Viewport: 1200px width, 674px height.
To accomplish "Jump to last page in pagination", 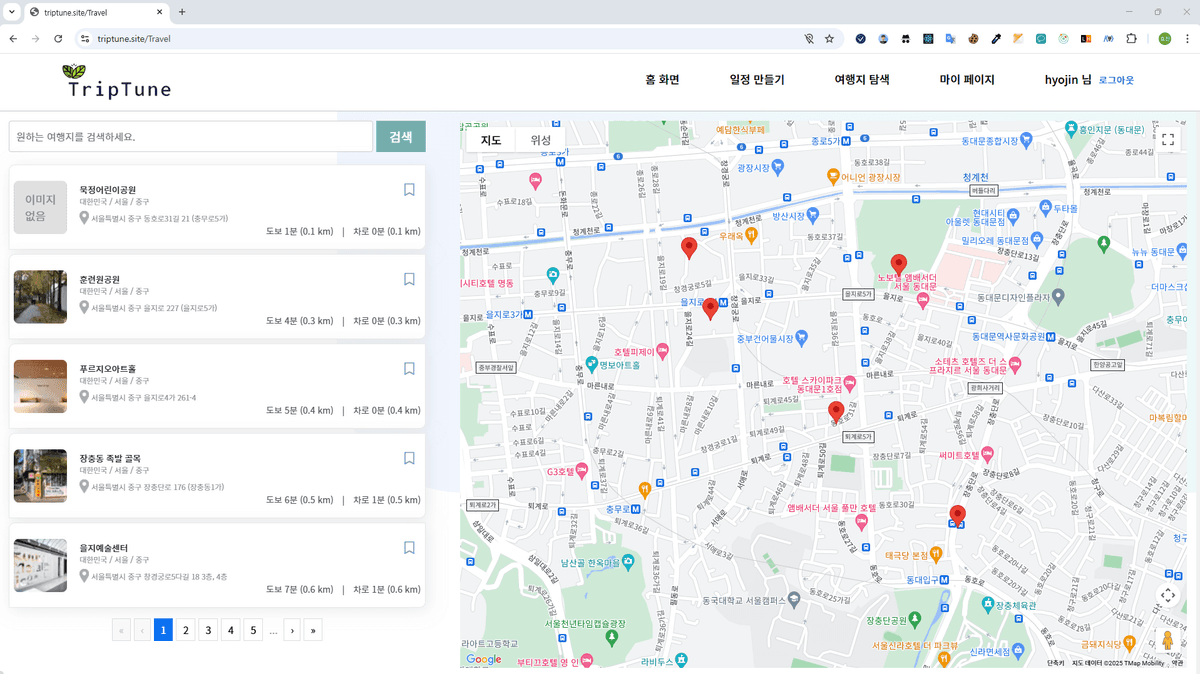I will [x=313, y=630].
